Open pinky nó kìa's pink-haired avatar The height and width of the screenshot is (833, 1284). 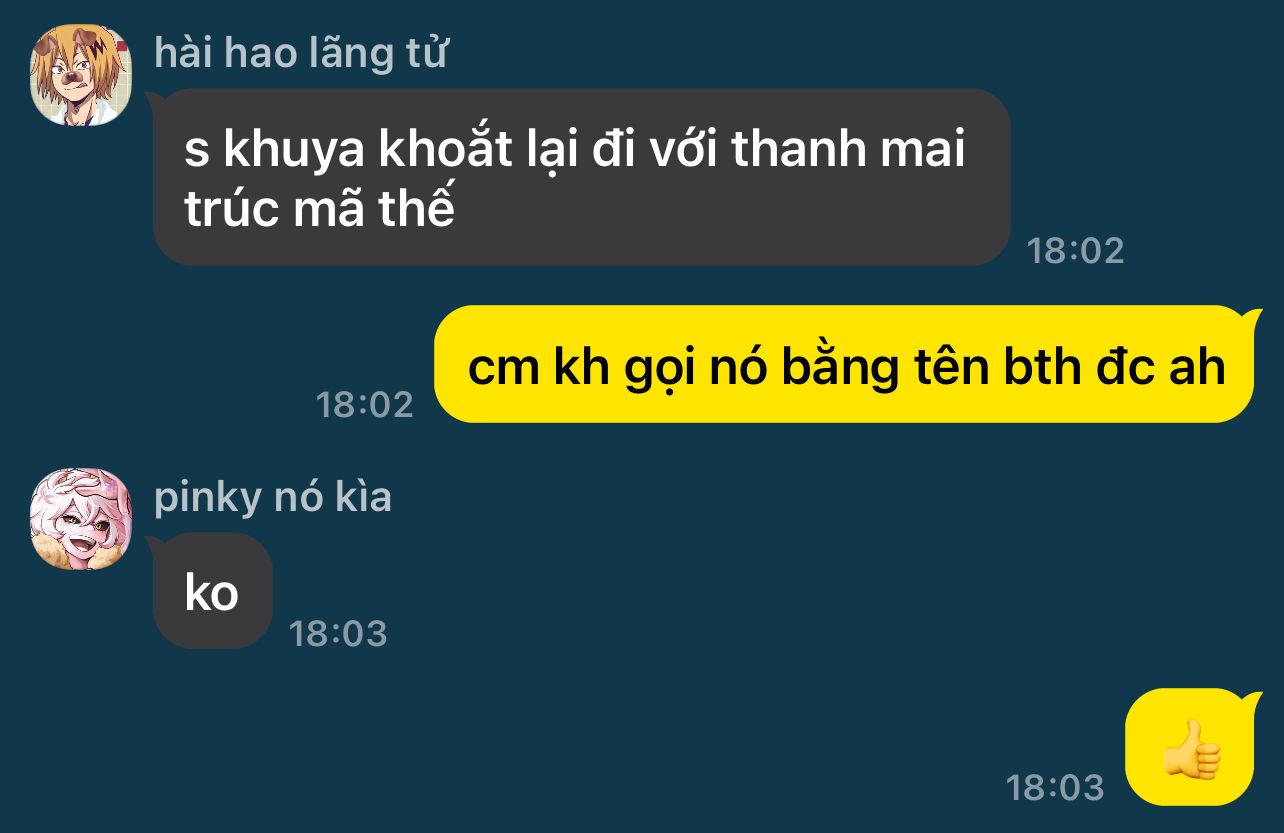(81, 519)
